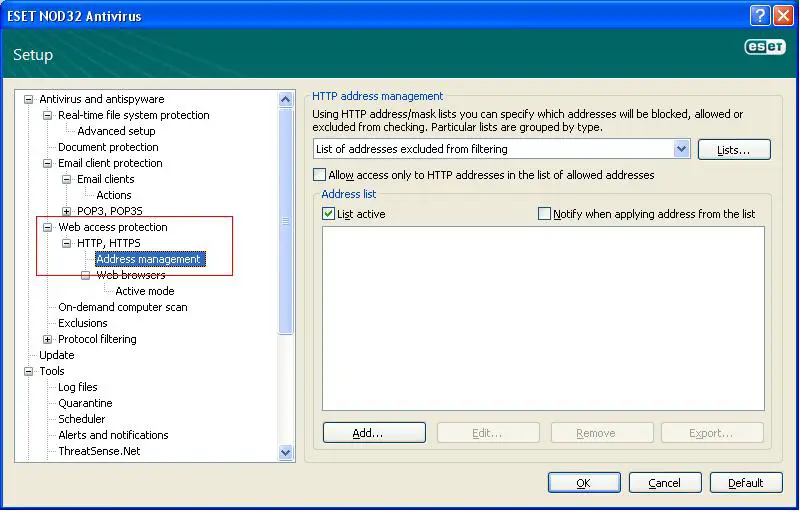Screen dimensions: 800x513
Task: Select Alerts and notifications tree item
Action: pos(113,435)
